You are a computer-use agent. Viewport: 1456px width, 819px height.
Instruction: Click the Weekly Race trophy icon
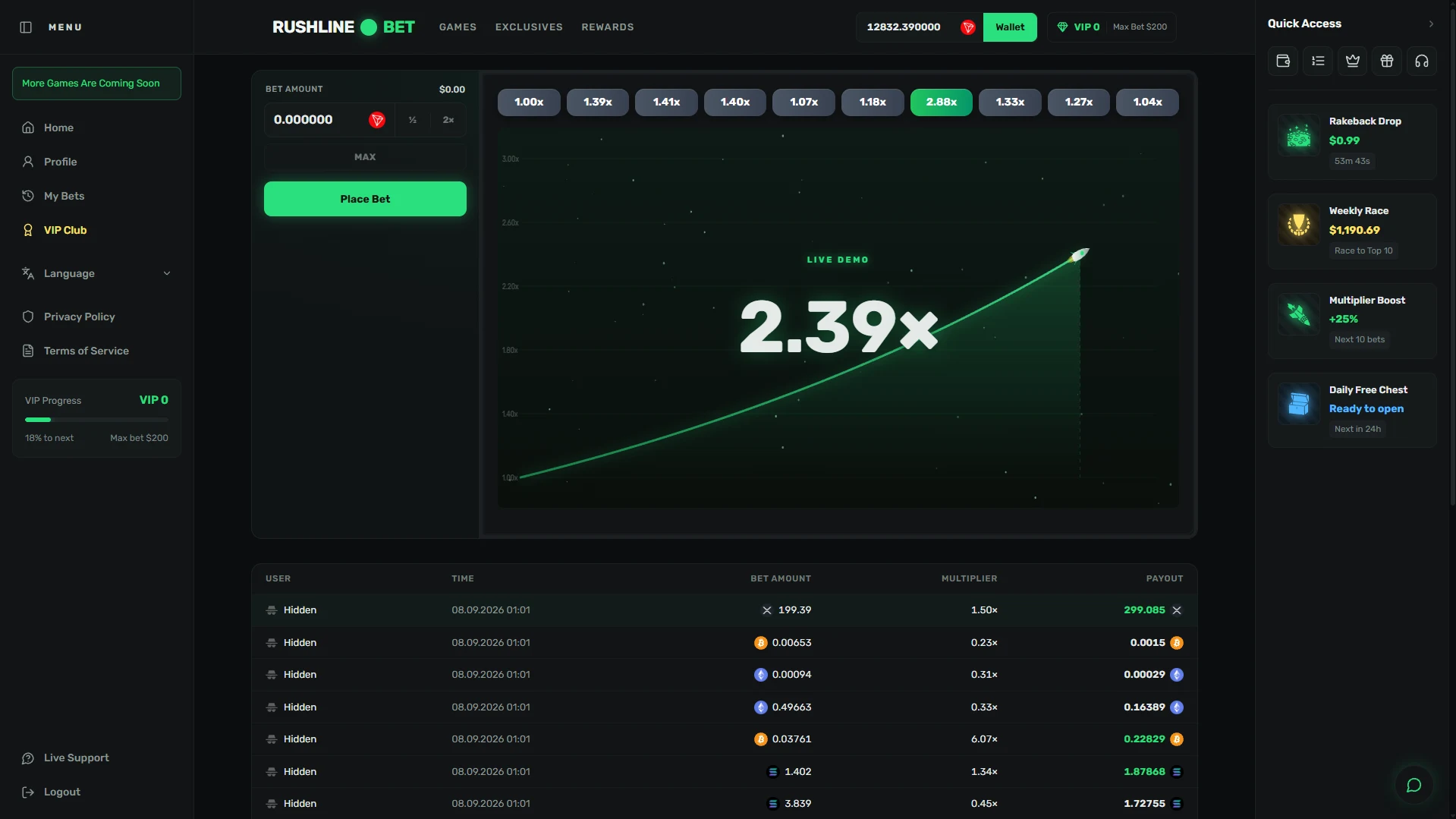(x=1298, y=225)
